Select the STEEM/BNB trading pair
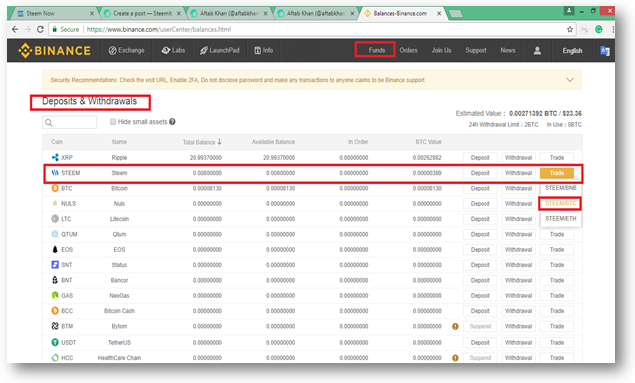The image size is (635, 383). (560, 188)
